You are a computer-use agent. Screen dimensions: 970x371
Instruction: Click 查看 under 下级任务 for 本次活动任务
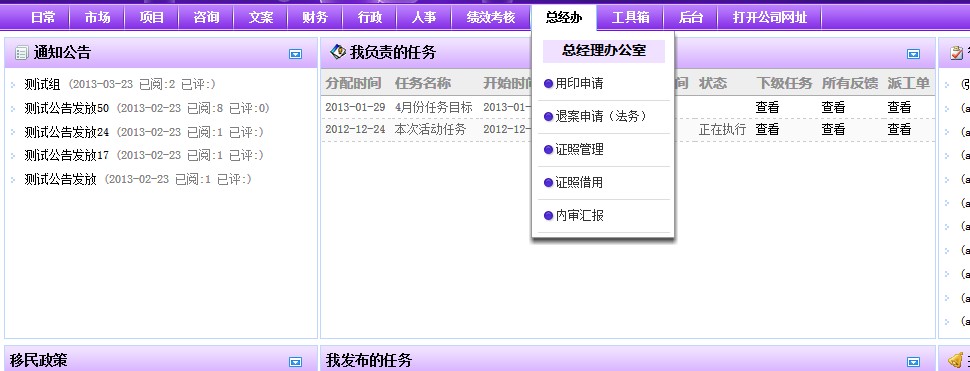click(767, 130)
